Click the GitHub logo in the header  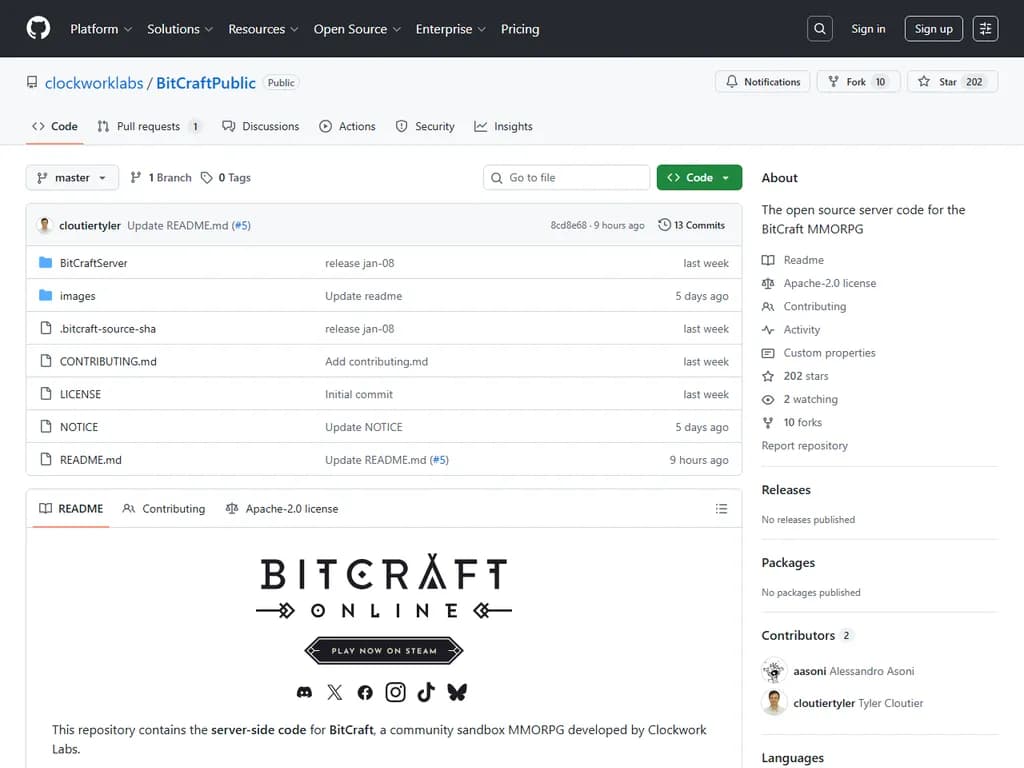click(x=38, y=28)
